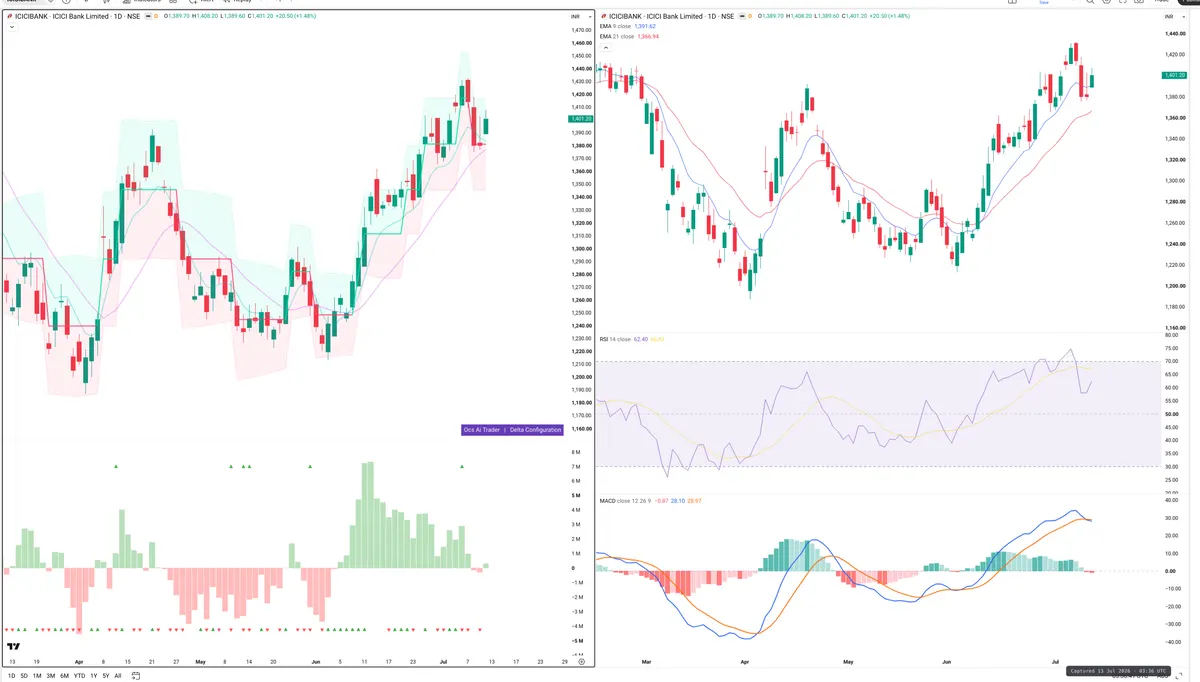The image size is (1200, 682).
Task: Click 7 M on the volume delta scale
Action: click(x=577, y=467)
